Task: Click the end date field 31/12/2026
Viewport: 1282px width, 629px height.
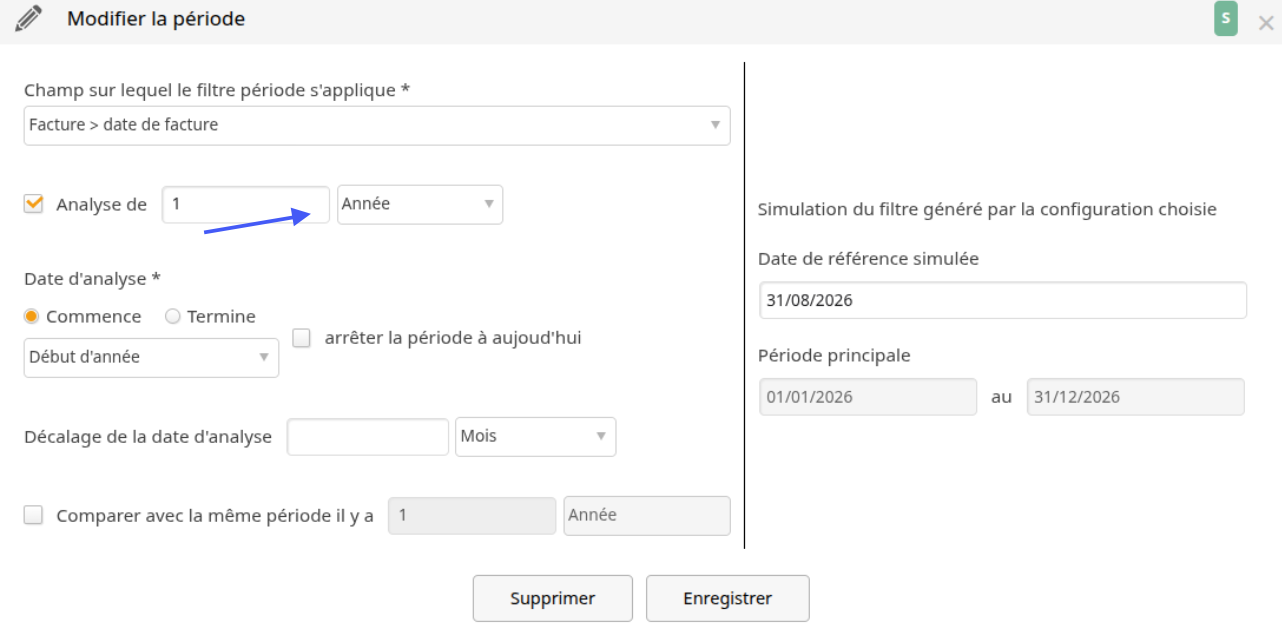Action: (1136, 396)
